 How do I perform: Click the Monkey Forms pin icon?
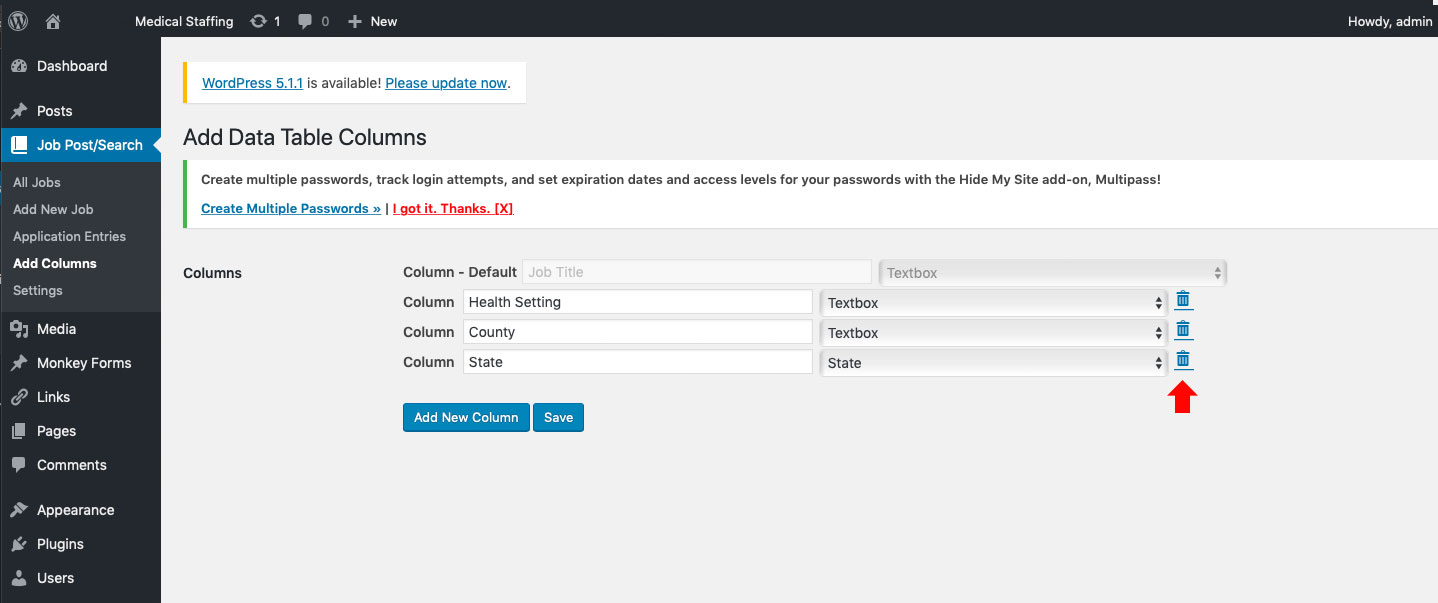coord(19,363)
